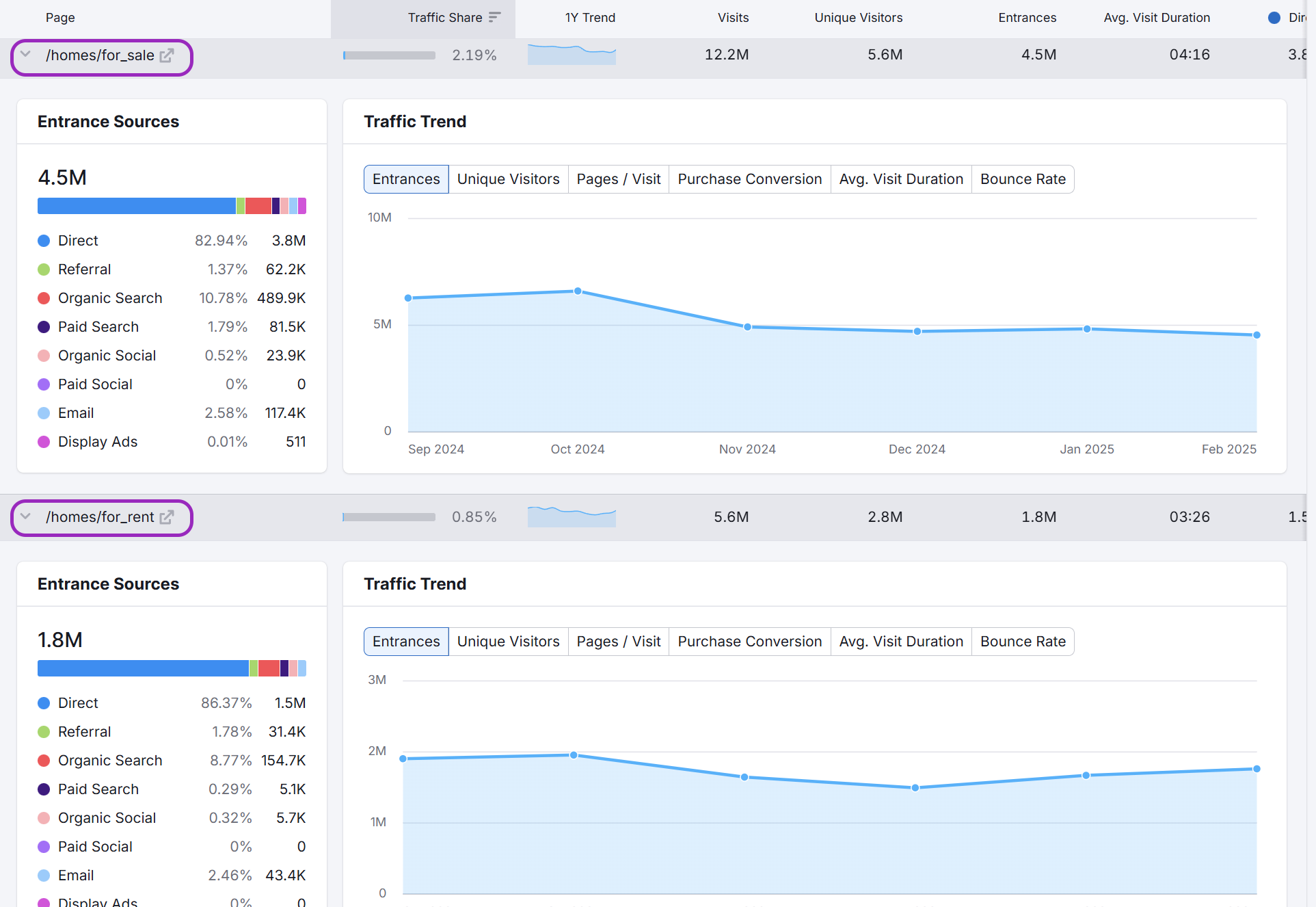Select Purchase Conversion tab in second trend
This screenshot has width=1316, height=907.
tap(749, 642)
